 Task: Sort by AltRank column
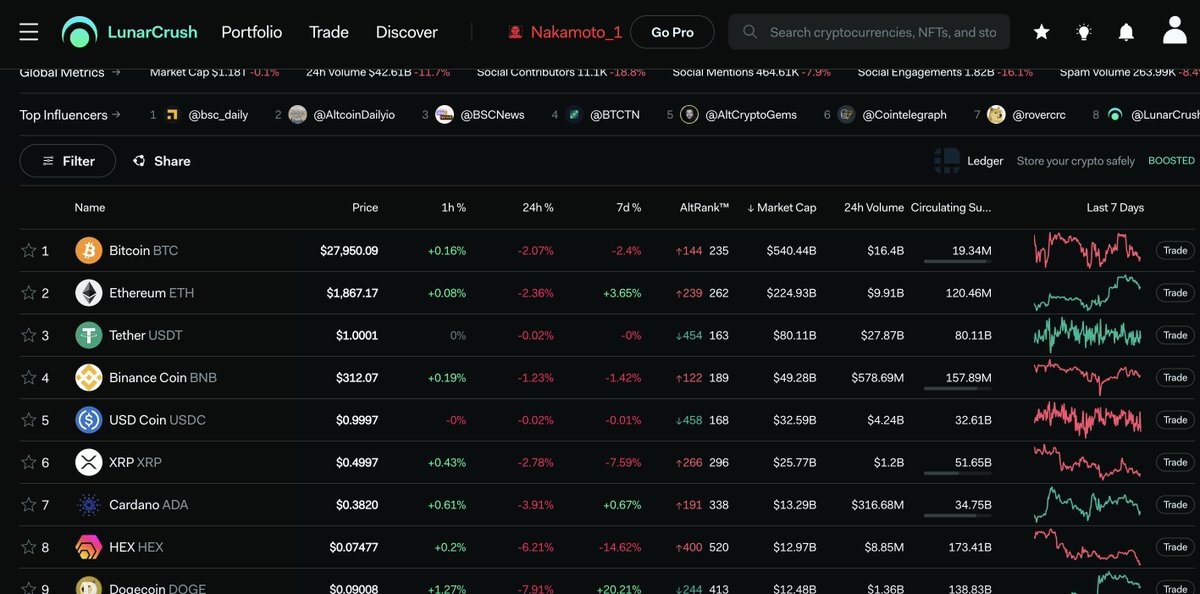point(704,207)
